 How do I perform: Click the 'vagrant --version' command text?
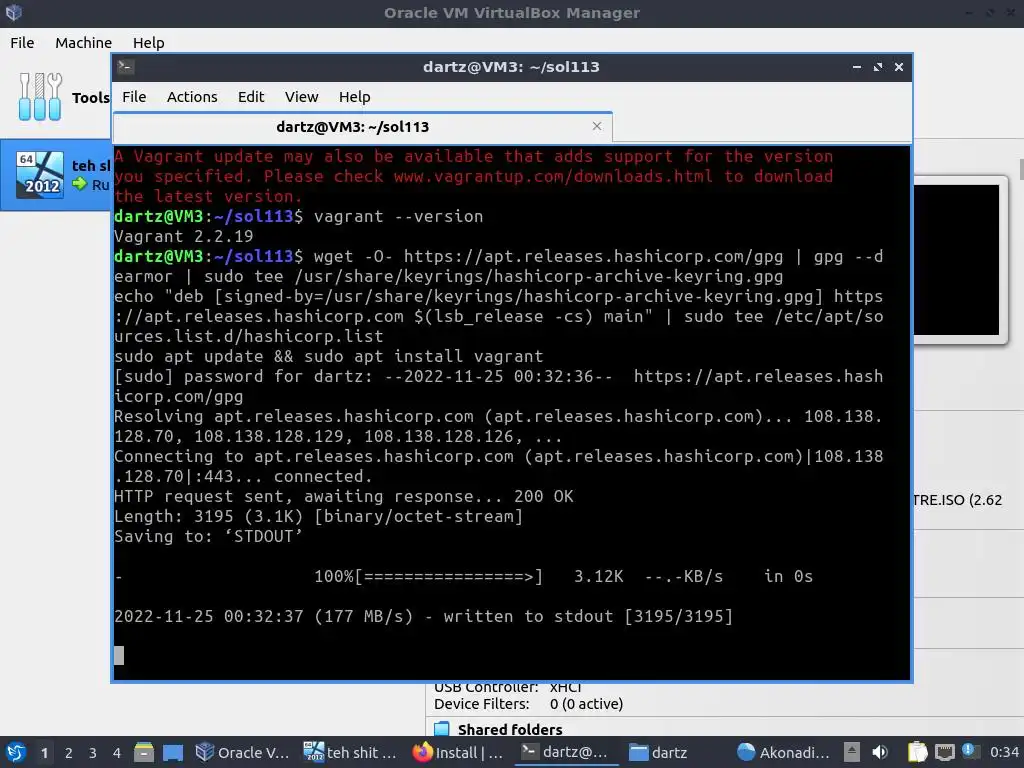point(398,216)
